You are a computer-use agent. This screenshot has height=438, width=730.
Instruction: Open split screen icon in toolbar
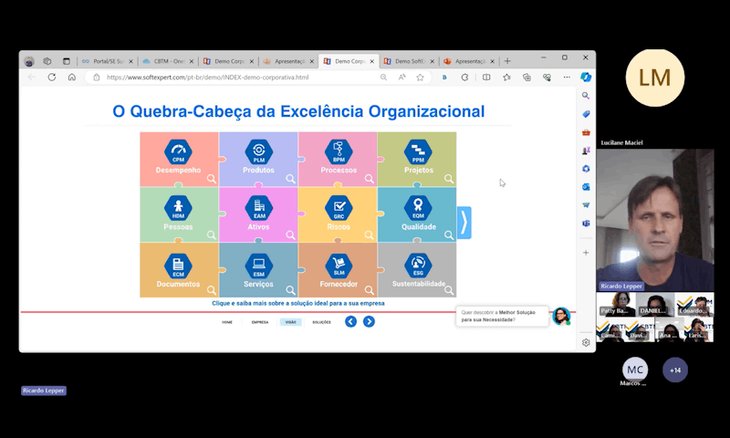coord(486,77)
